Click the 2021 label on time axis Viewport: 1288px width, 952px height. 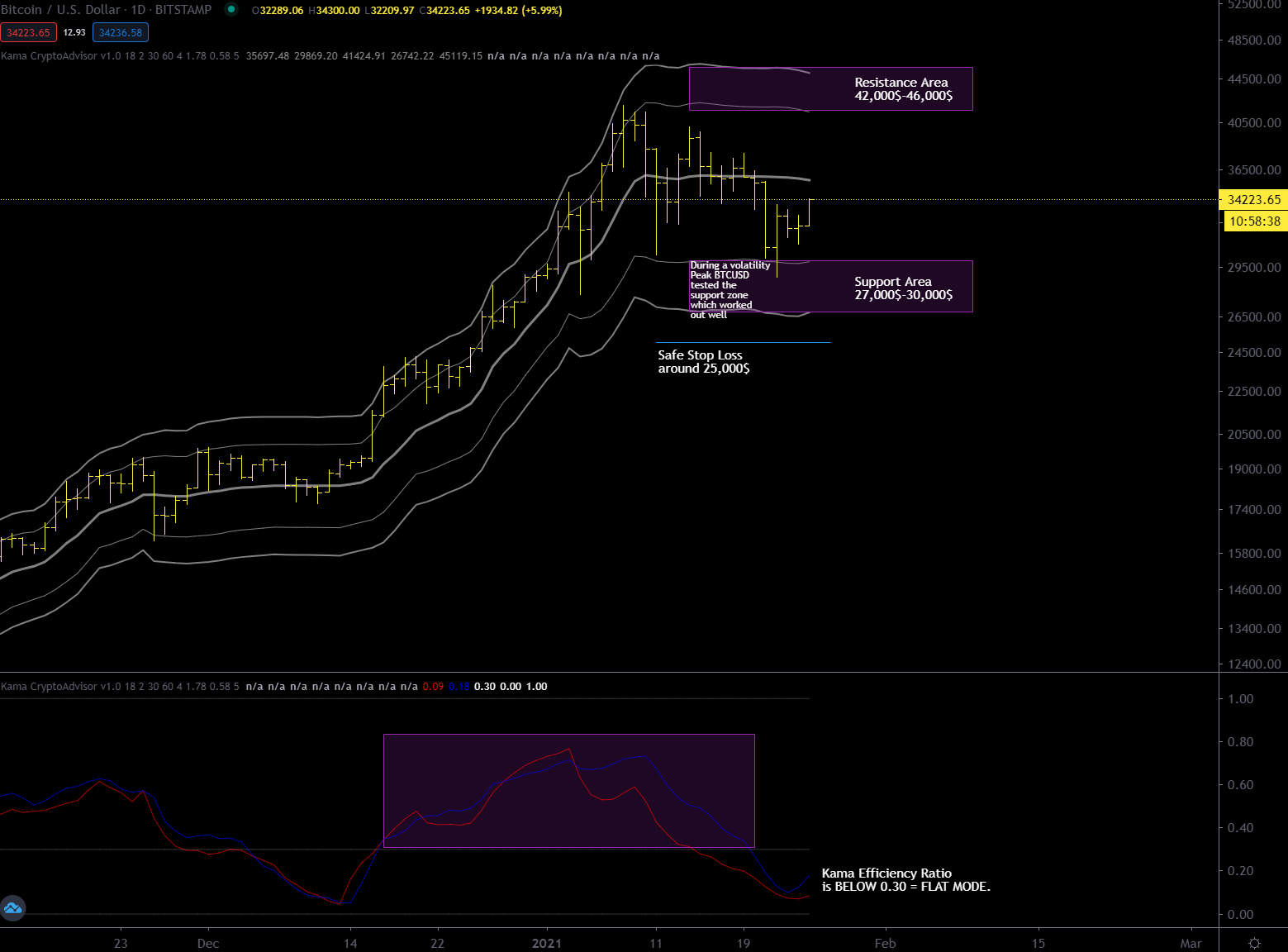[x=546, y=944]
